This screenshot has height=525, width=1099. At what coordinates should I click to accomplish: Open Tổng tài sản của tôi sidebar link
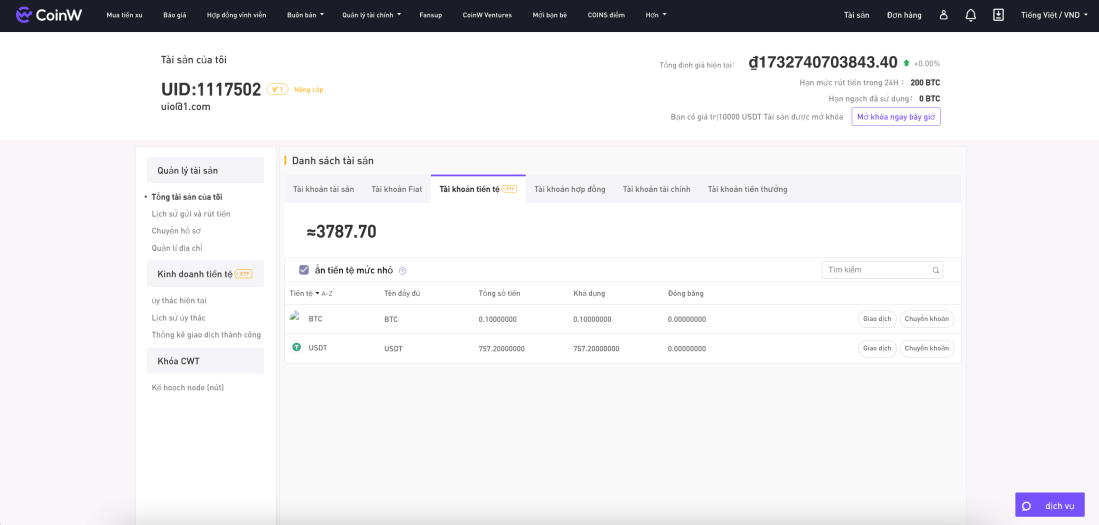click(x=187, y=197)
